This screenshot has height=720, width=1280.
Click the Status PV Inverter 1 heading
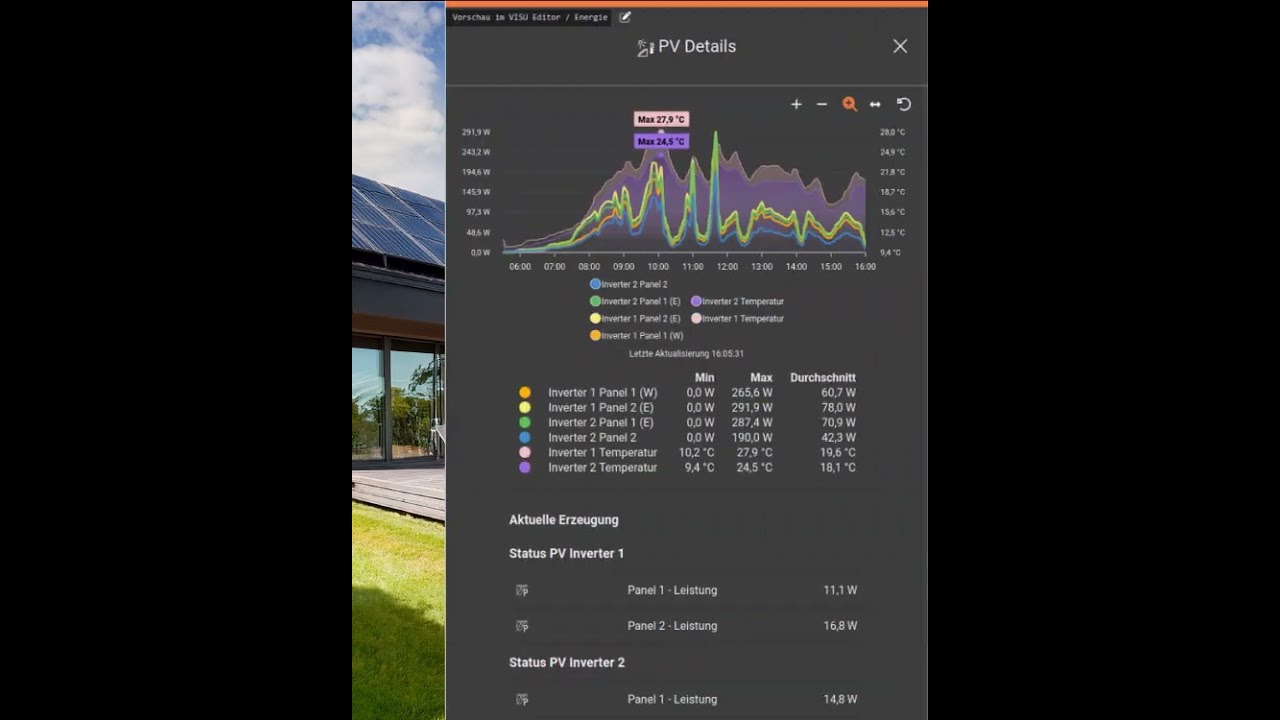(567, 553)
